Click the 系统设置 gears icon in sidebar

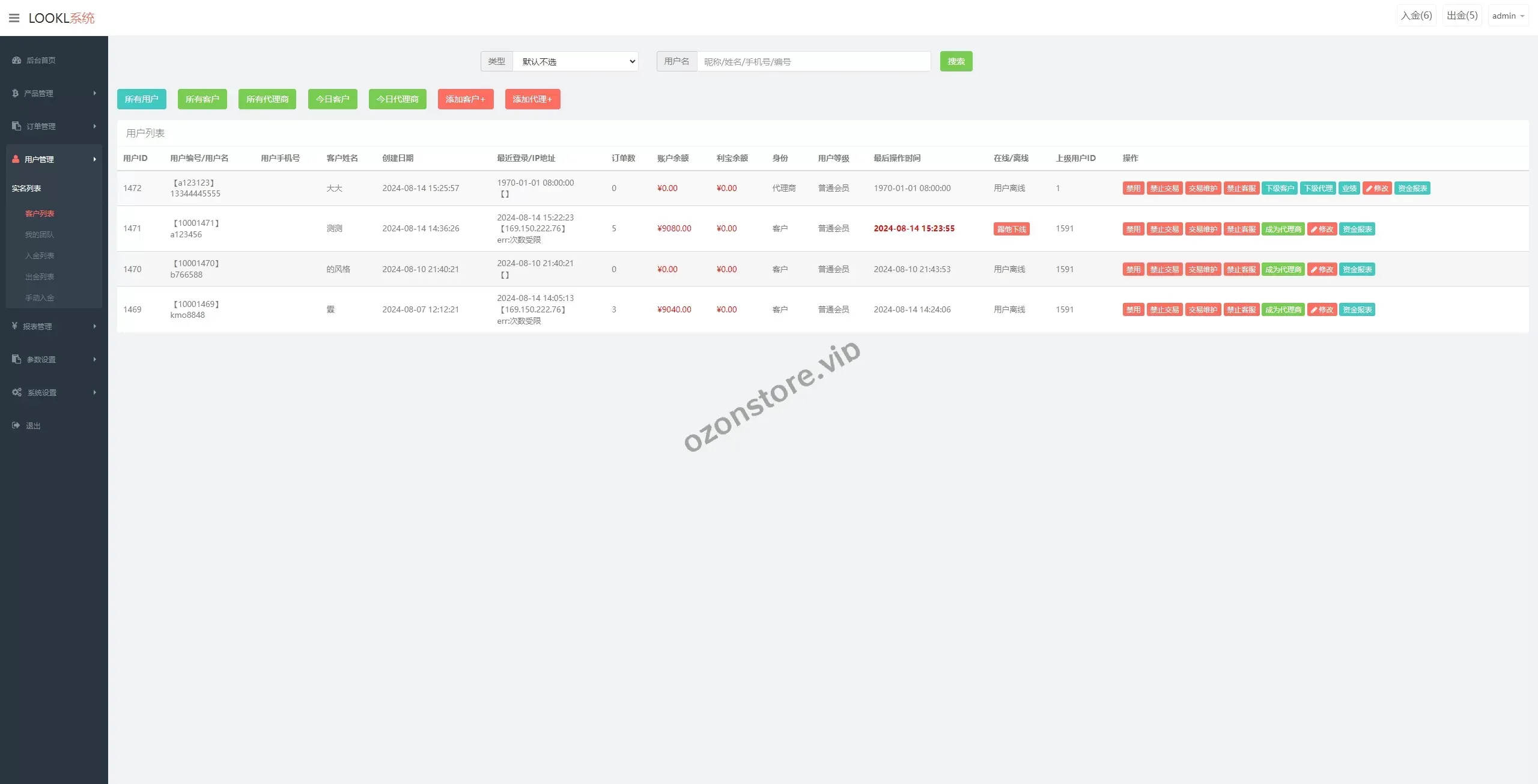point(17,392)
